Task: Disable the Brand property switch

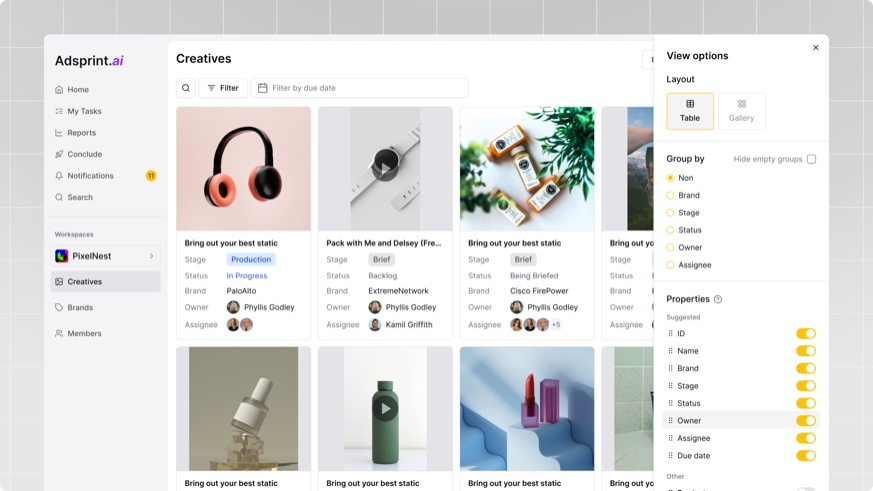Action: click(x=806, y=369)
